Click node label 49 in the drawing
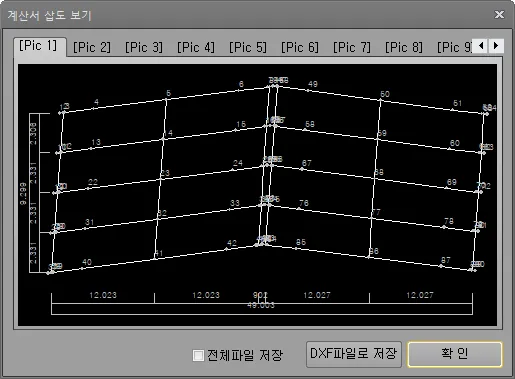Screen dimensions: 515x379 tap(313, 84)
